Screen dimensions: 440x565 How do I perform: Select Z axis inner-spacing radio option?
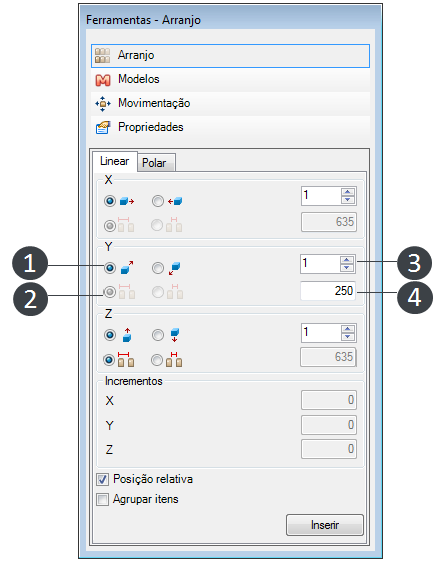157,360
